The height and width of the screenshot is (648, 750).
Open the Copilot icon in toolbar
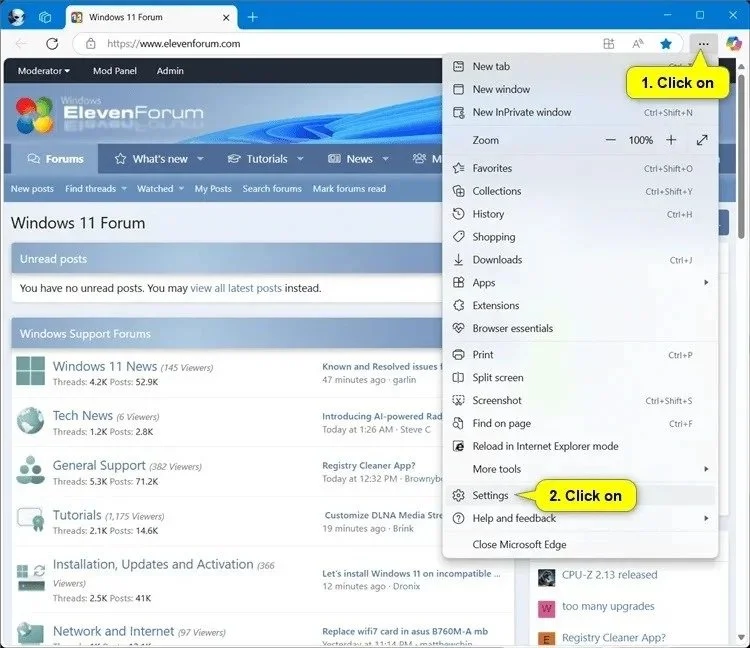pyautogui.click(x=733, y=44)
